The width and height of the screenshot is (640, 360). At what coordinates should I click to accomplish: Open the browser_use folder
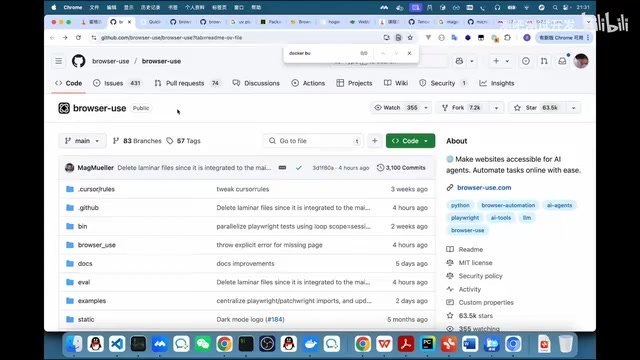coord(97,245)
